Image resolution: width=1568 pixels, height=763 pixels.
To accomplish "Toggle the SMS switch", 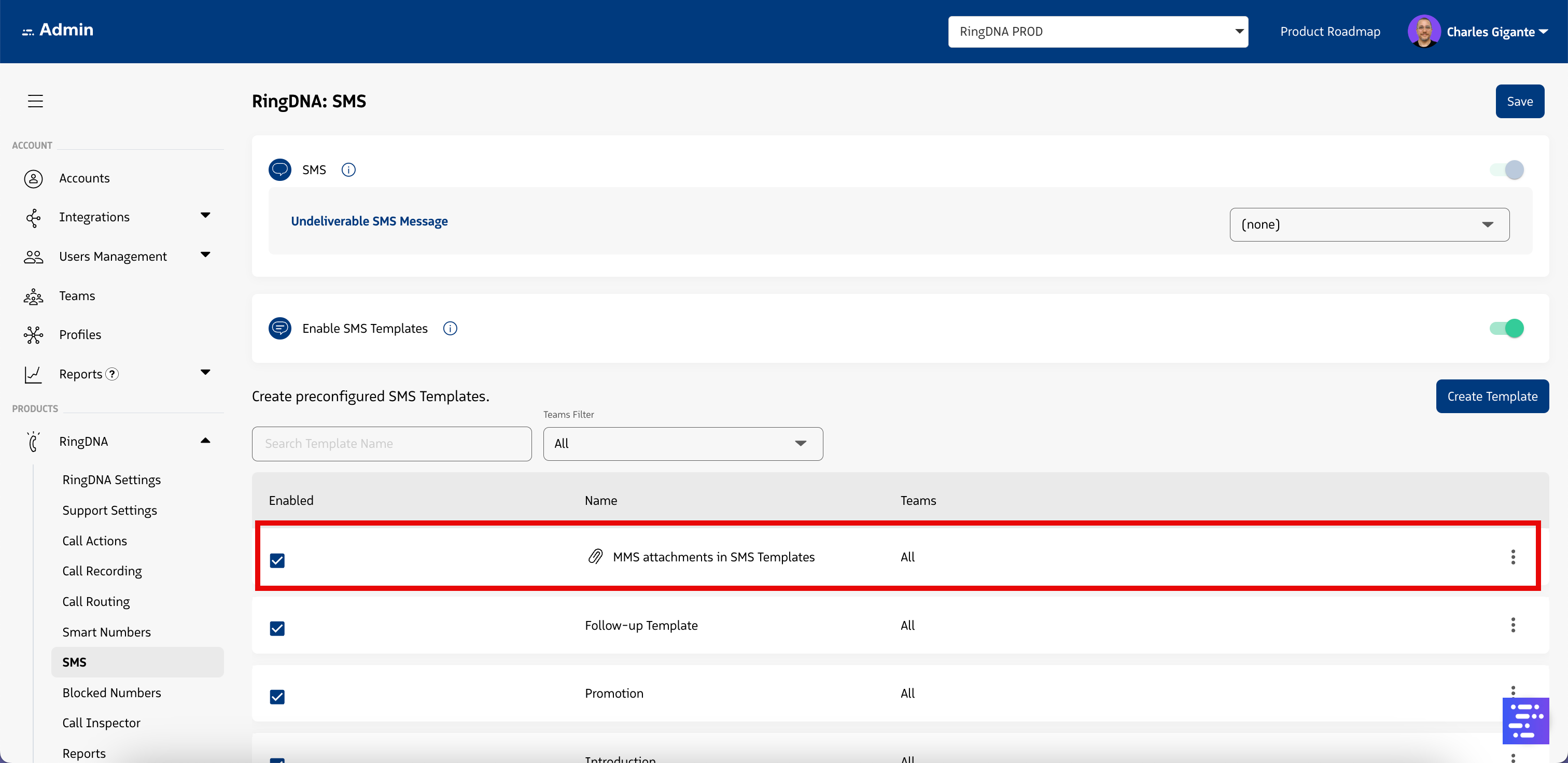I will [1506, 170].
